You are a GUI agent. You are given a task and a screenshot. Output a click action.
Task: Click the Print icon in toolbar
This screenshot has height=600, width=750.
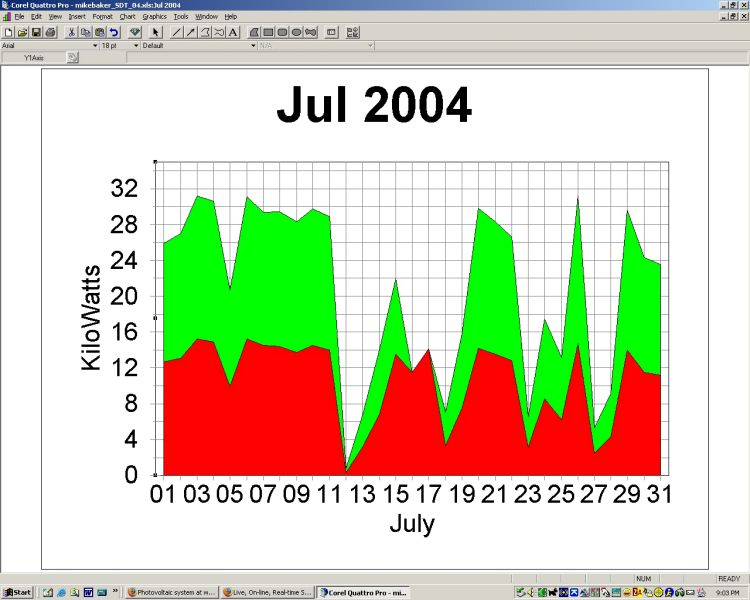point(50,32)
